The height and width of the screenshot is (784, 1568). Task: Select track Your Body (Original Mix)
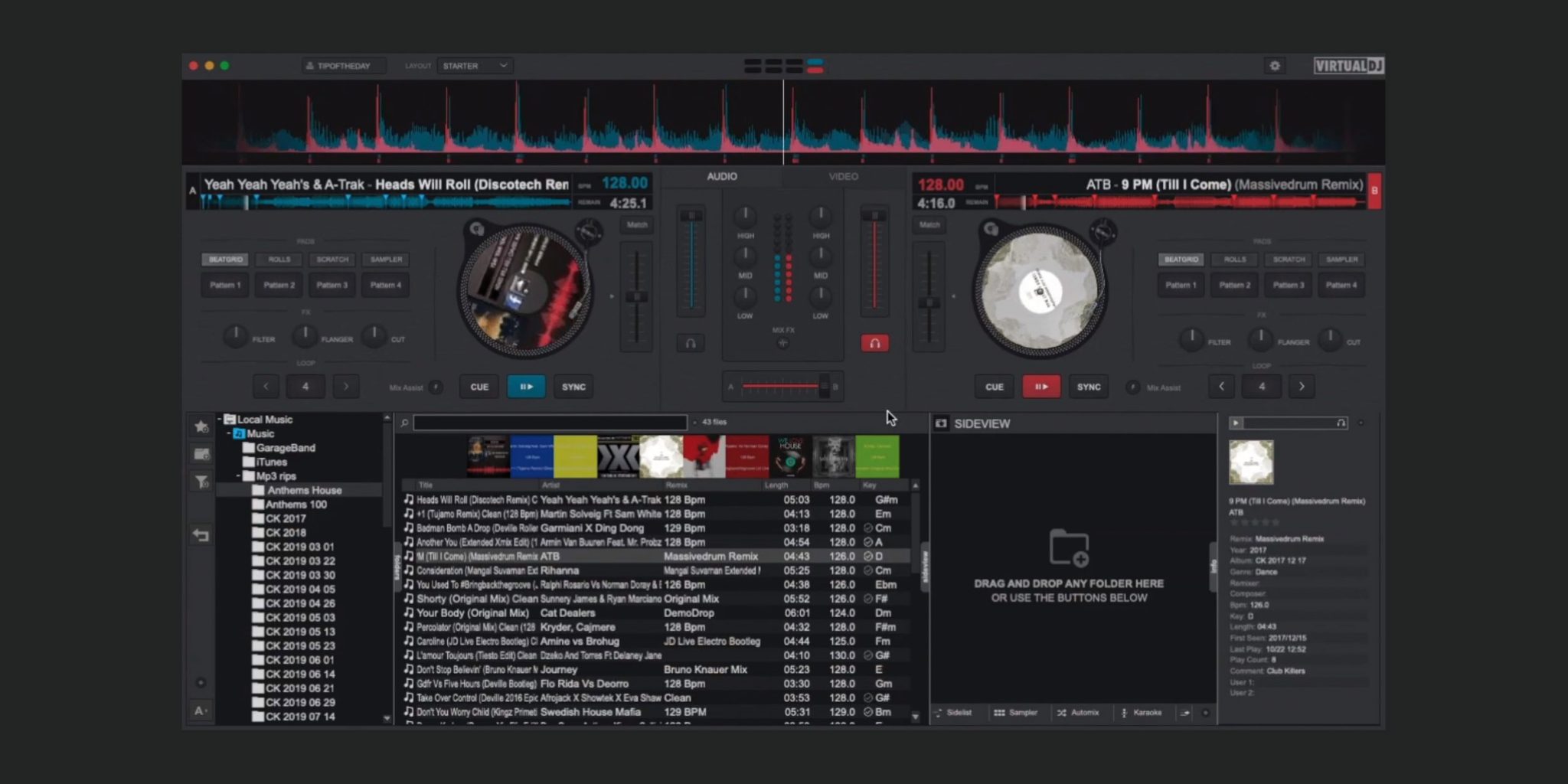coord(657,613)
